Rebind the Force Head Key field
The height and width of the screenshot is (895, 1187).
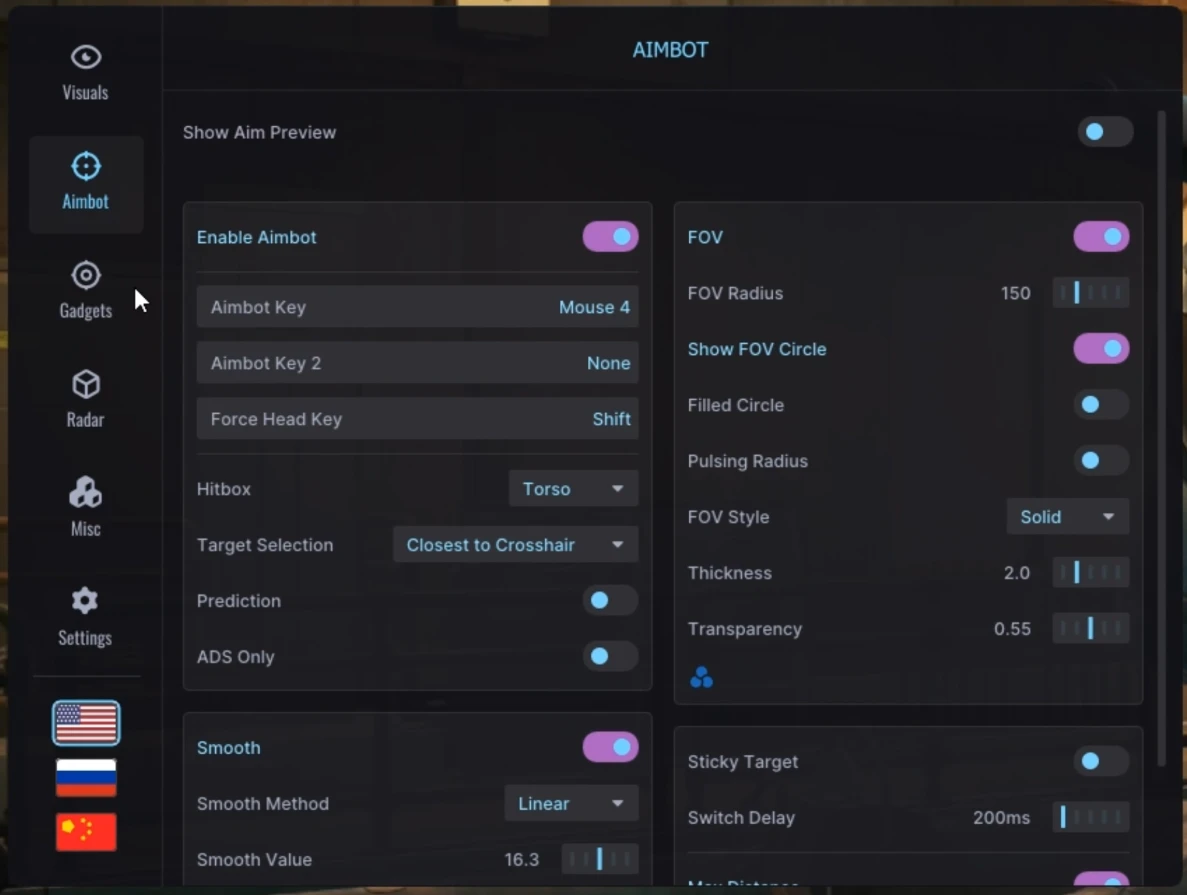[x=417, y=419]
